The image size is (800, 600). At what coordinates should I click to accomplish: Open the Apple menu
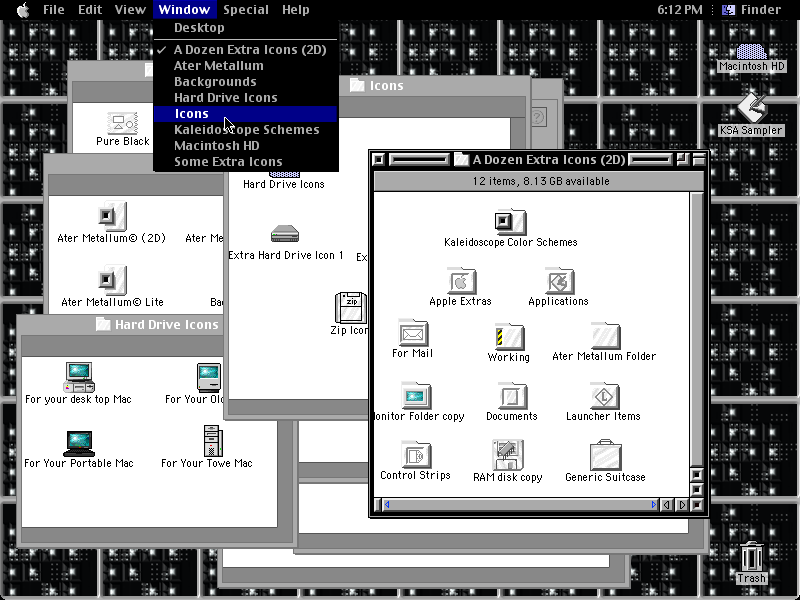click(x=23, y=10)
